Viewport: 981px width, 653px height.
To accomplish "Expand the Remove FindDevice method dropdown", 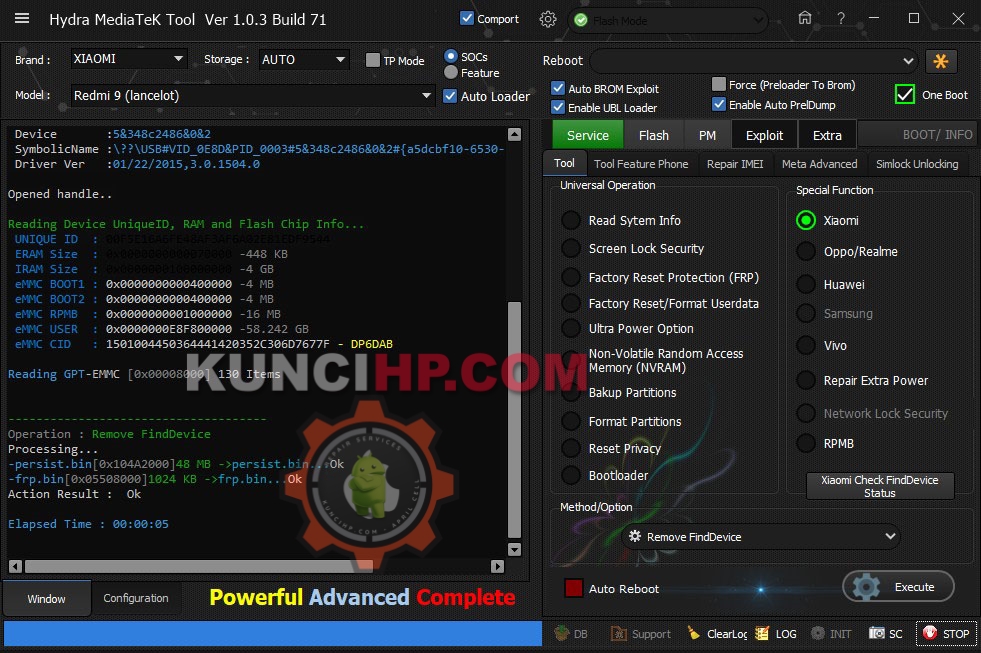I will (761, 537).
